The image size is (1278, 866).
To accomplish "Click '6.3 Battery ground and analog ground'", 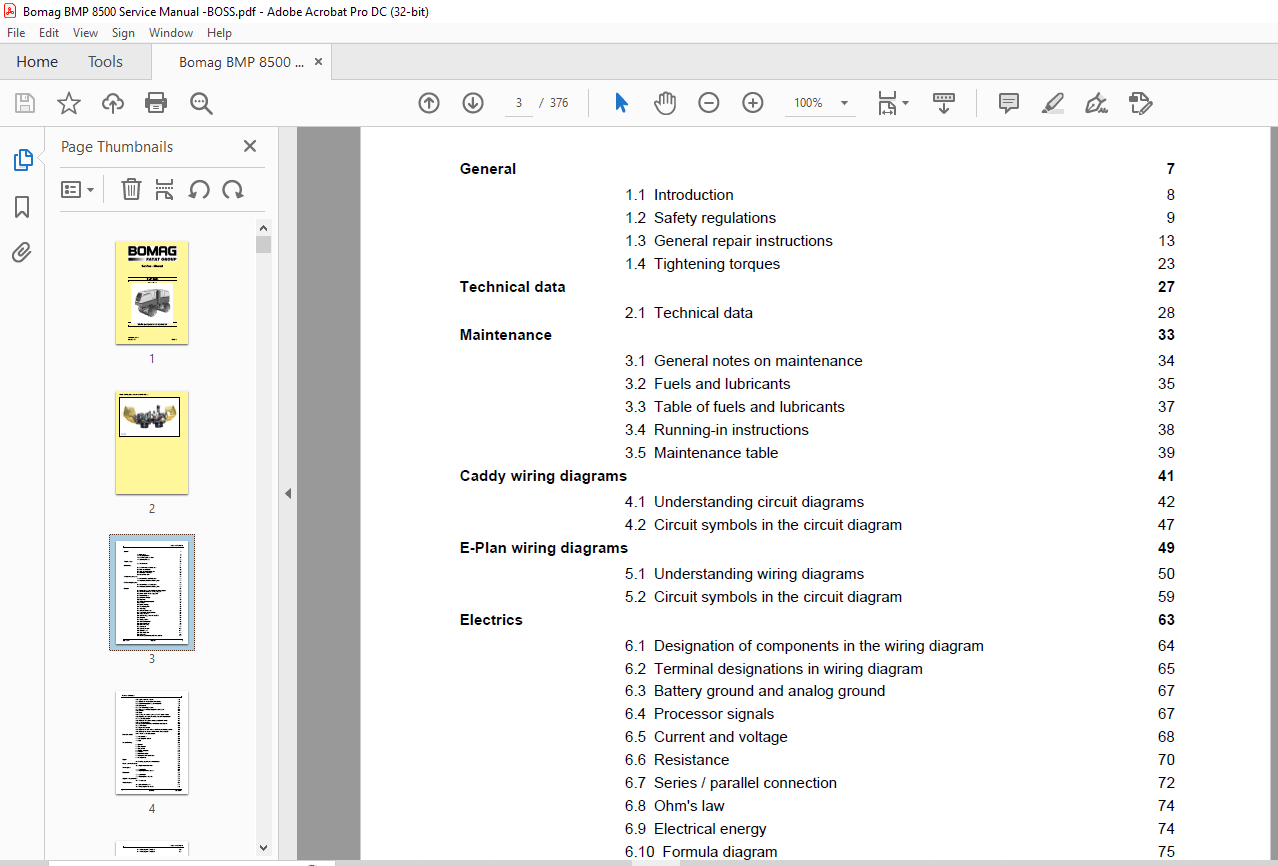I will tap(755, 691).
